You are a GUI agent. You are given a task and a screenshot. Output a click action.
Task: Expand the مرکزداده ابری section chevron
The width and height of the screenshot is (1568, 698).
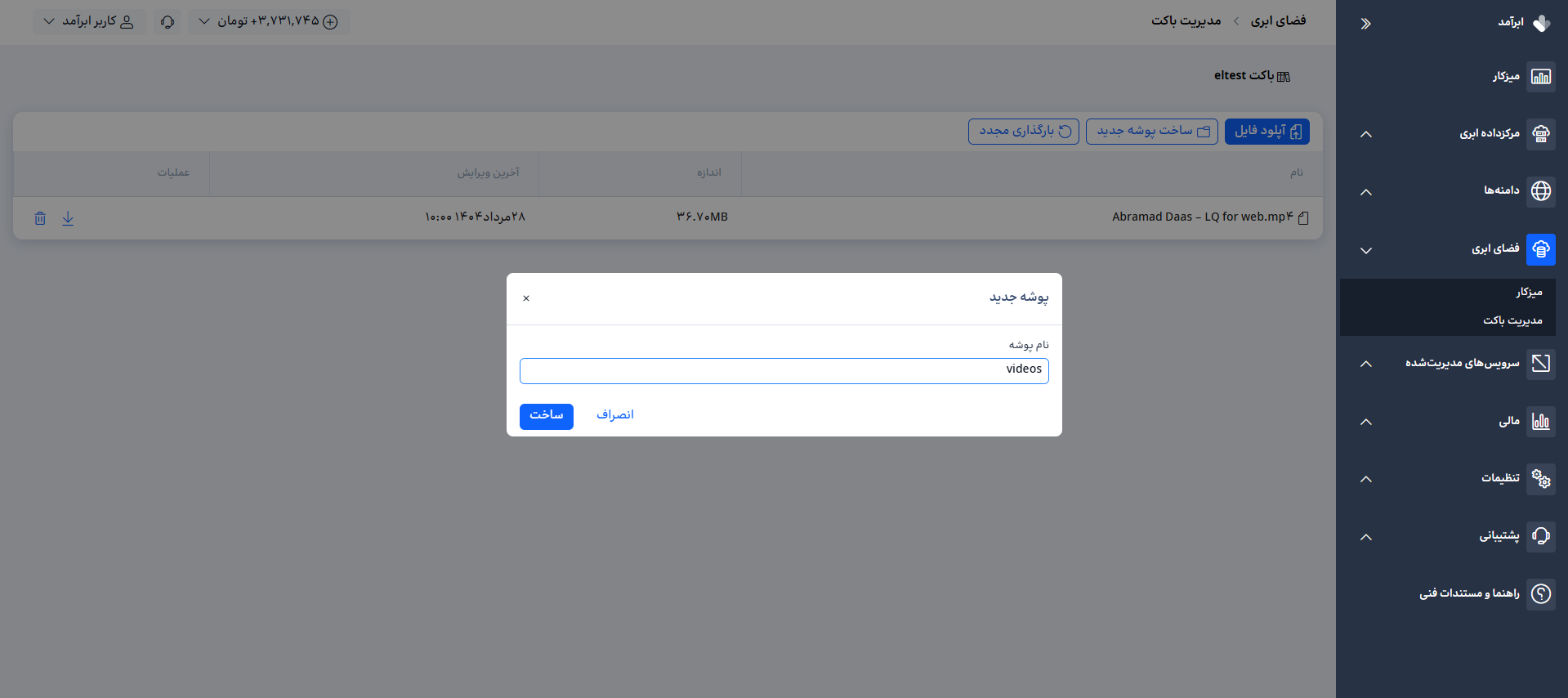[x=1366, y=134]
